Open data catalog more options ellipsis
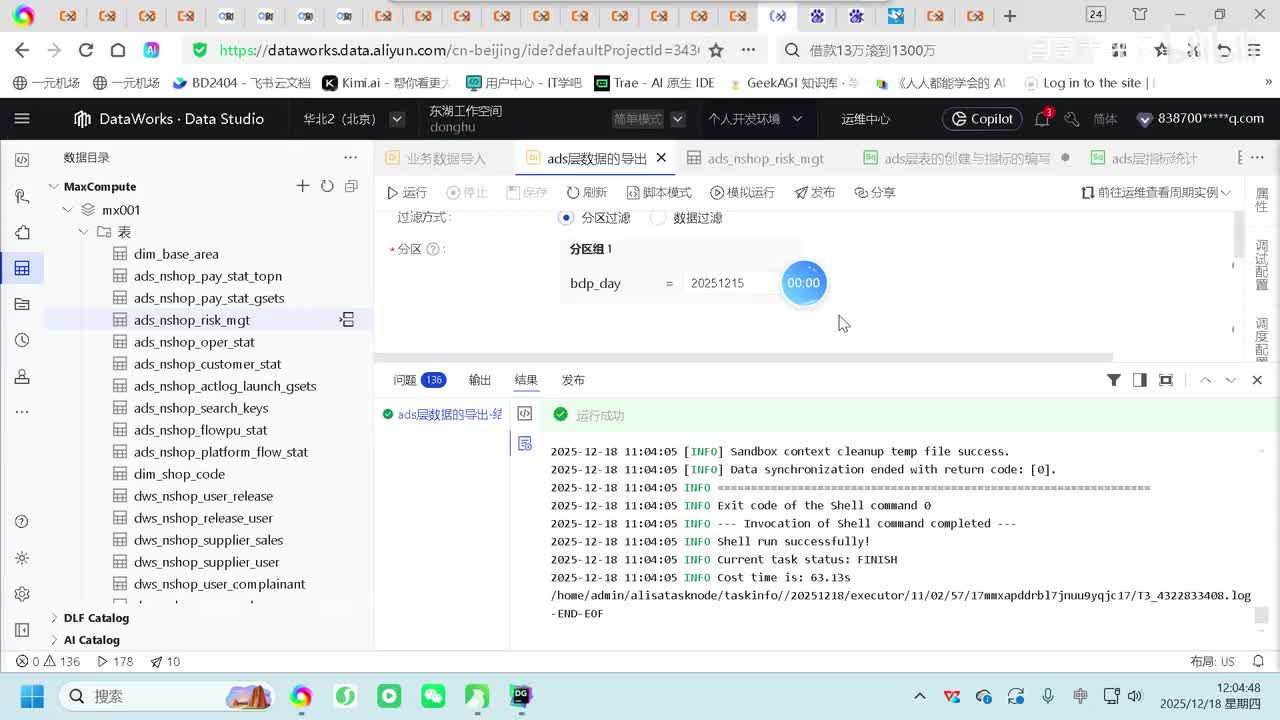Screen dimensions: 1280x720 click(350, 157)
